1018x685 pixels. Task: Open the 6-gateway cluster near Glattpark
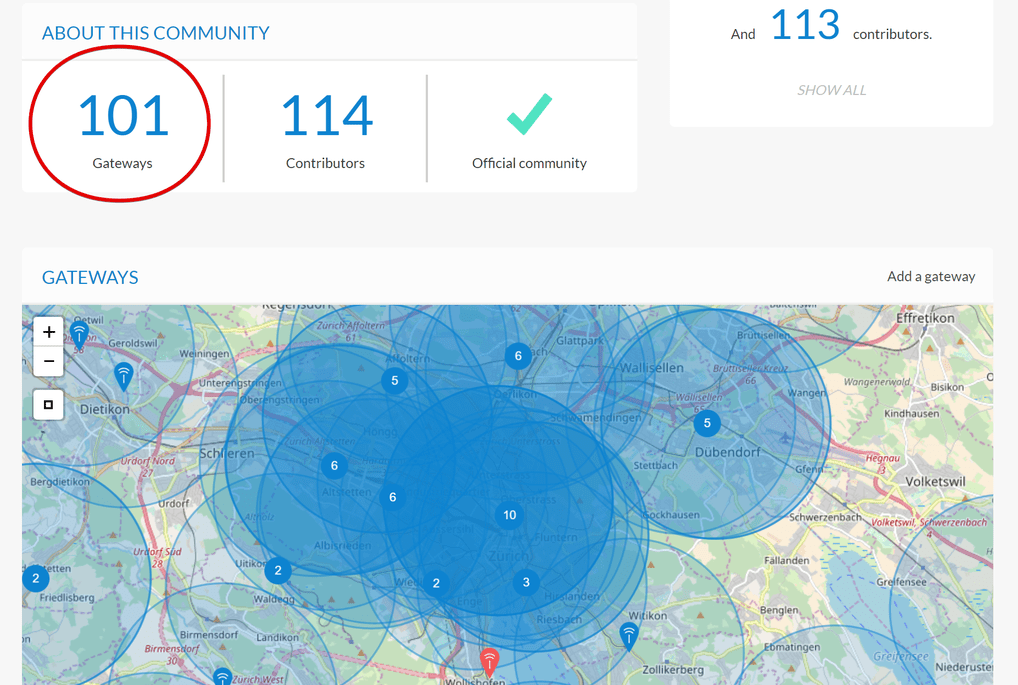518,356
